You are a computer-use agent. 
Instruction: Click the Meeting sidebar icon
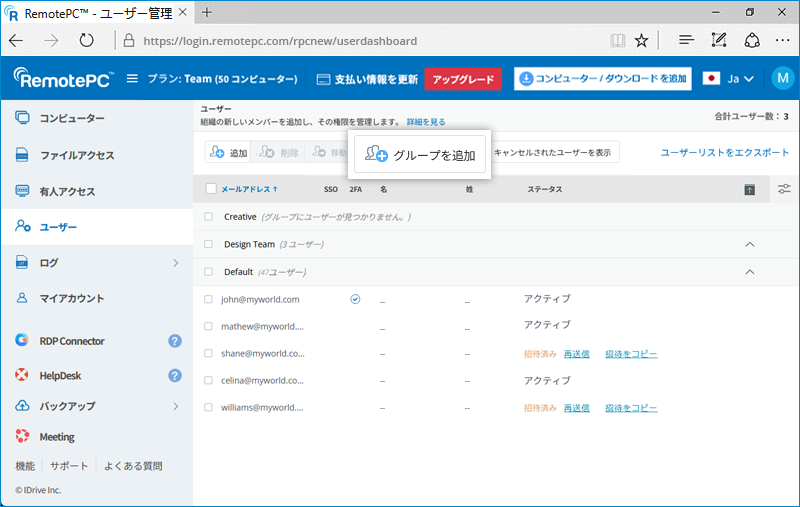point(22,436)
